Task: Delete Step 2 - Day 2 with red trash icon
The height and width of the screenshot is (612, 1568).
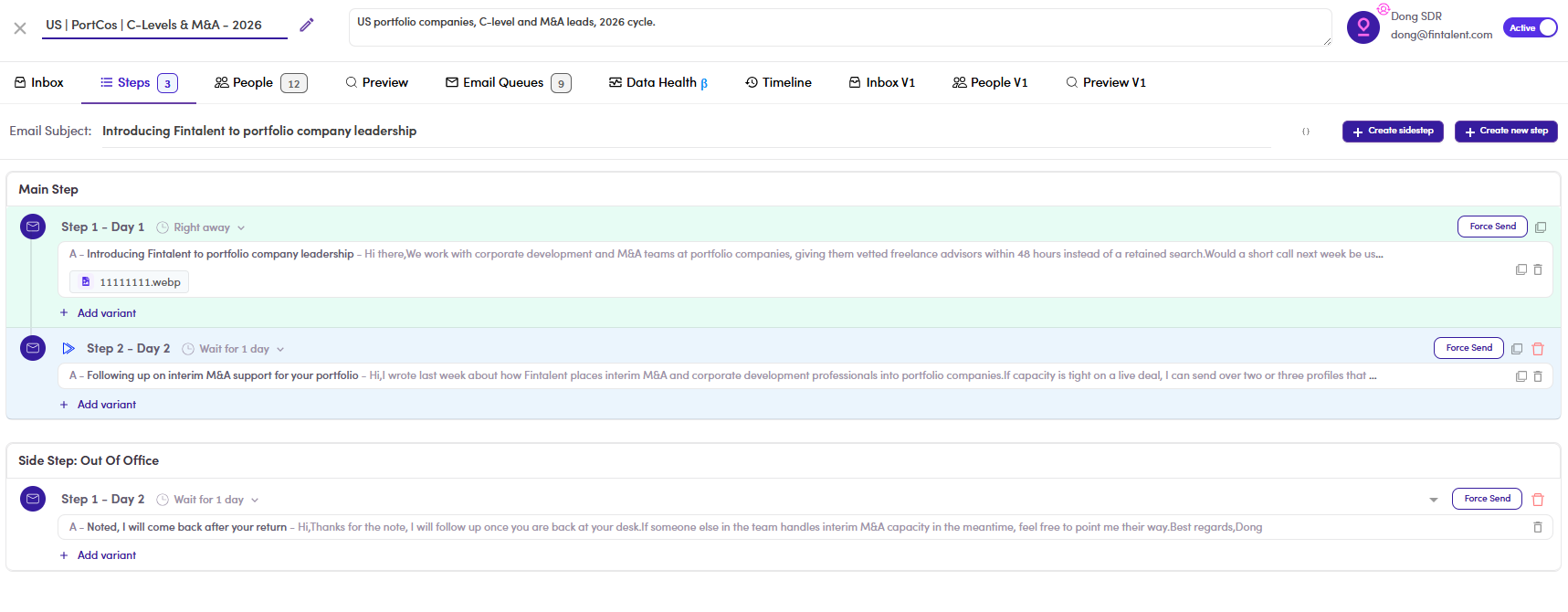Action: tap(1538, 349)
